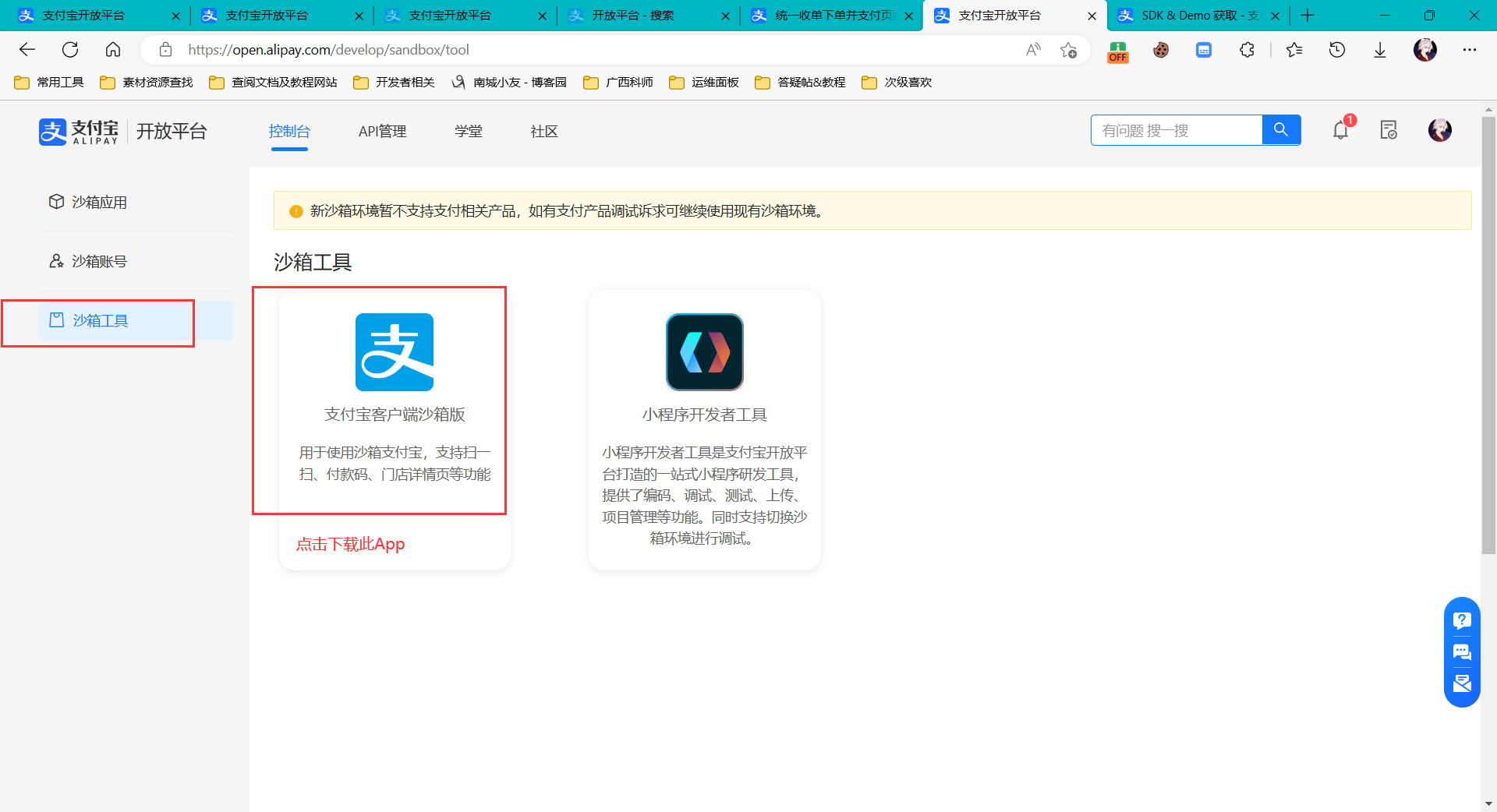Image resolution: width=1497 pixels, height=812 pixels.
Task: Click the 沙箱工具 page heading
Action: pyautogui.click(x=313, y=263)
